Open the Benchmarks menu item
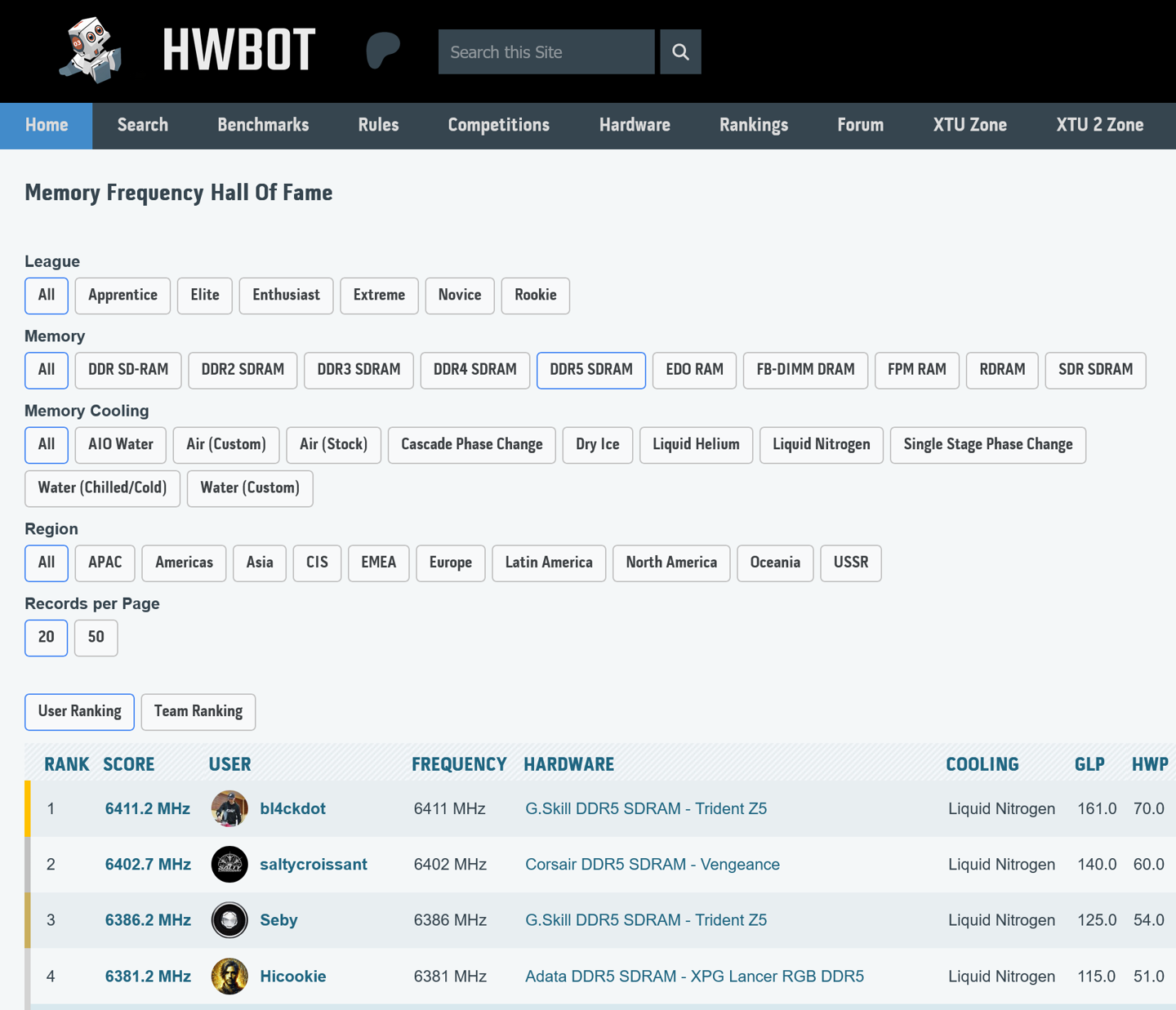The height and width of the screenshot is (1010, 1176). coord(263,126)
